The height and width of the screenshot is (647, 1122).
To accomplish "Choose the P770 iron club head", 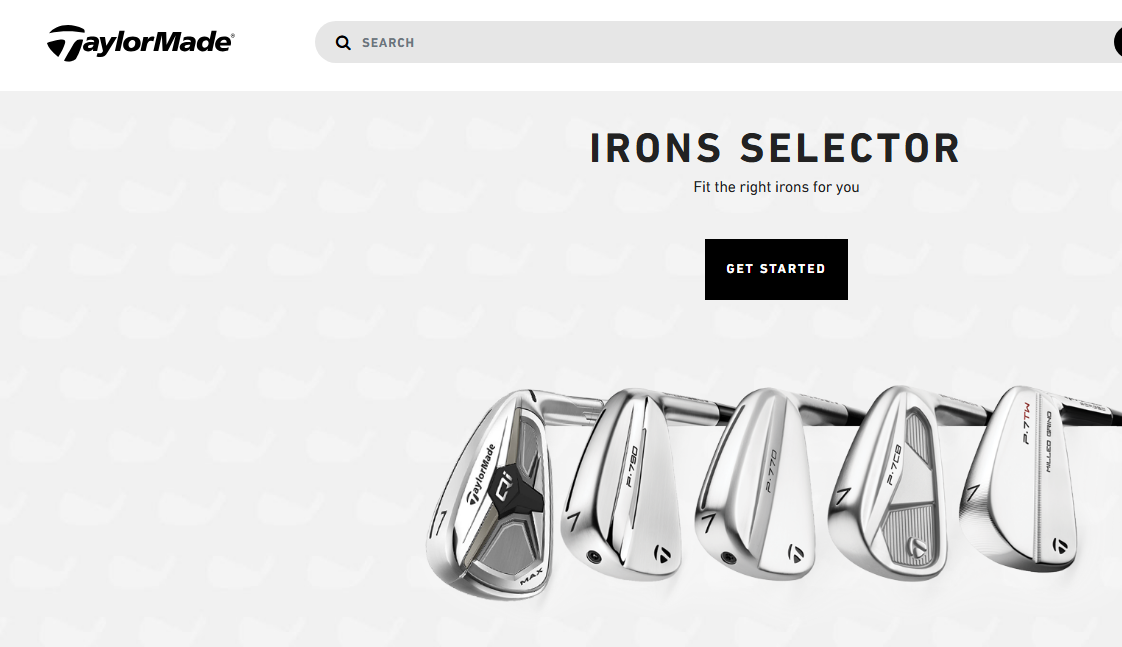I will click(756, 483).
